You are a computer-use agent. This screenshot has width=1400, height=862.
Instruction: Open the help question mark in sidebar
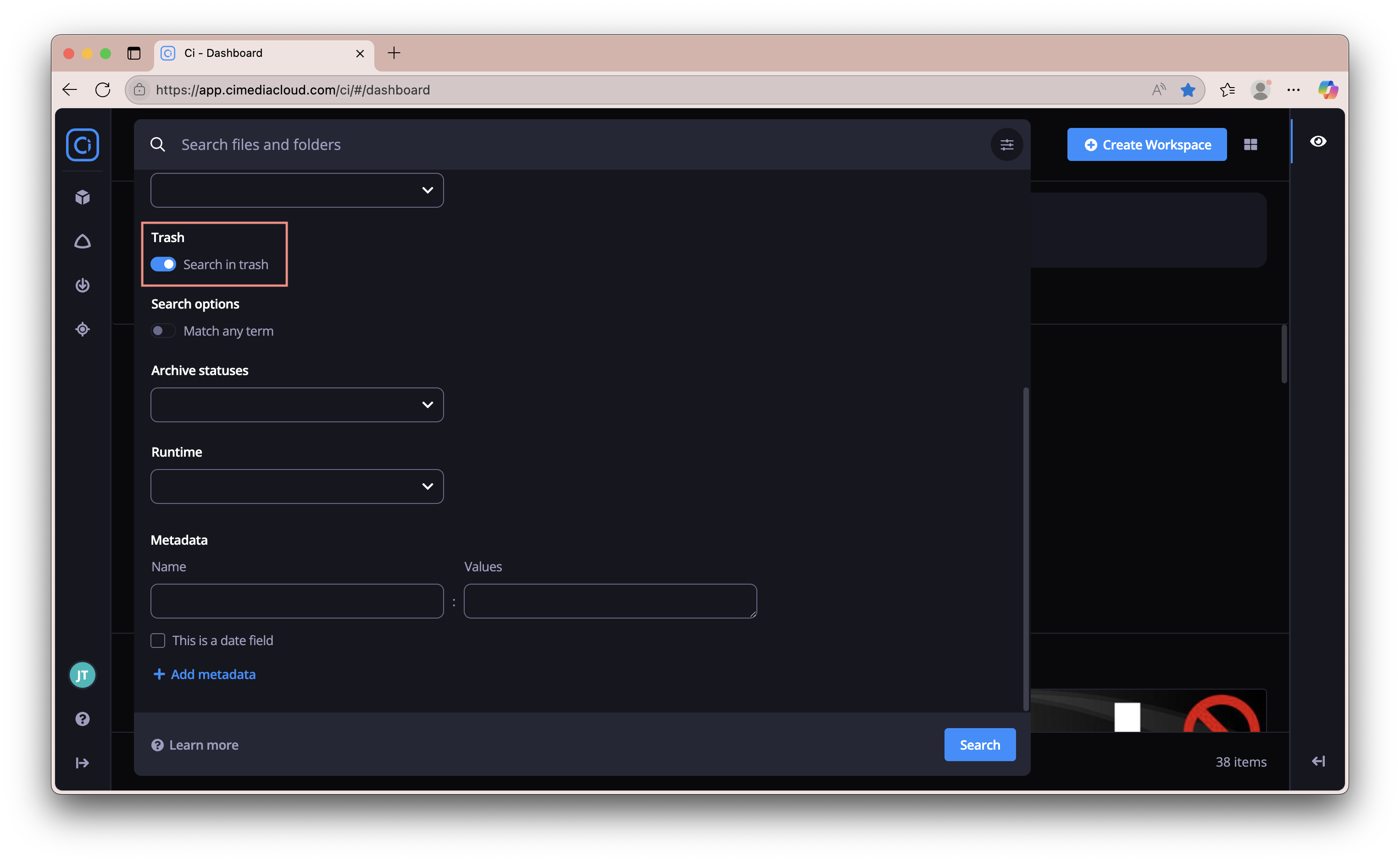[82, 719]
